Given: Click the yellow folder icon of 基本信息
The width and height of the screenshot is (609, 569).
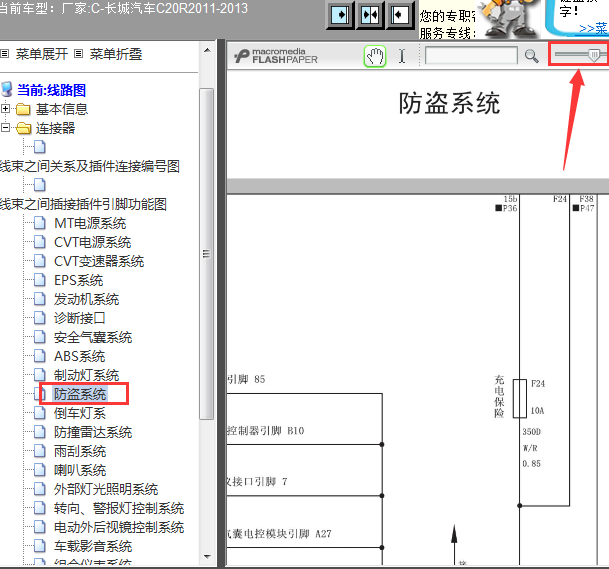Looking at the screenshot, I should tap(23, 110).
